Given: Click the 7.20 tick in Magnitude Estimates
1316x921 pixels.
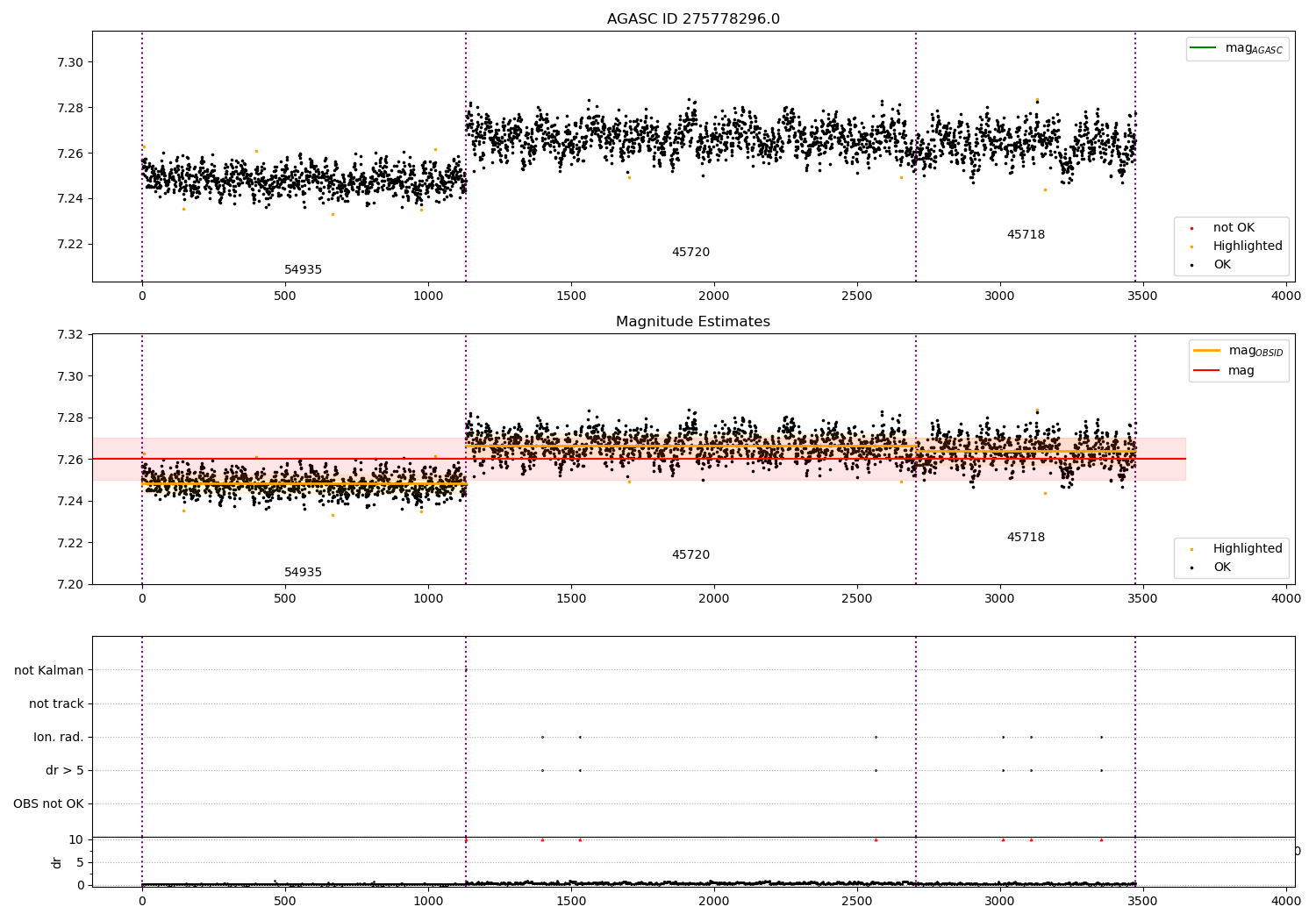Looking at the screenshot, I should coord(70,585).
